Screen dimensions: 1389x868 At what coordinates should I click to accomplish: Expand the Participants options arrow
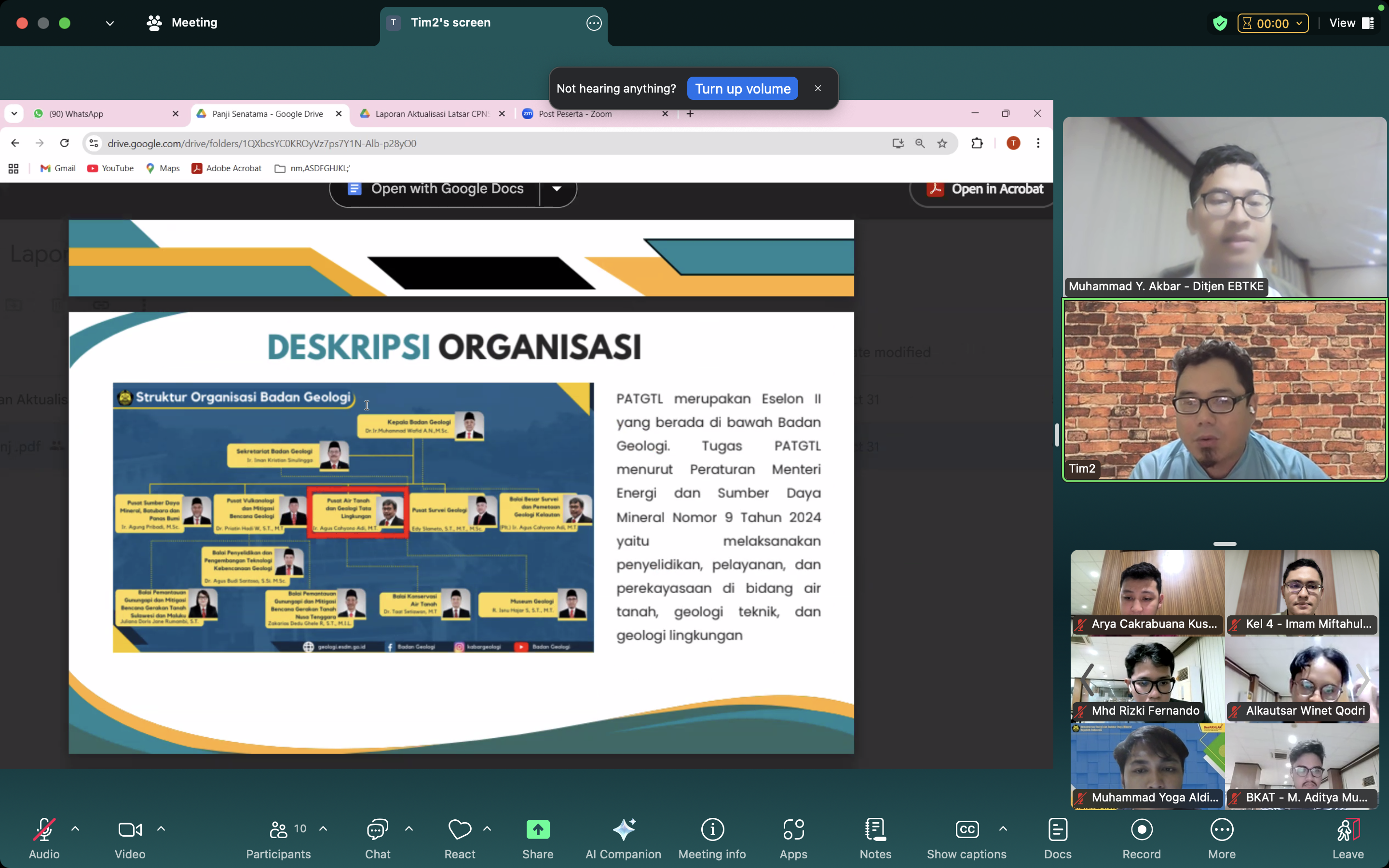tap(323, 828)
